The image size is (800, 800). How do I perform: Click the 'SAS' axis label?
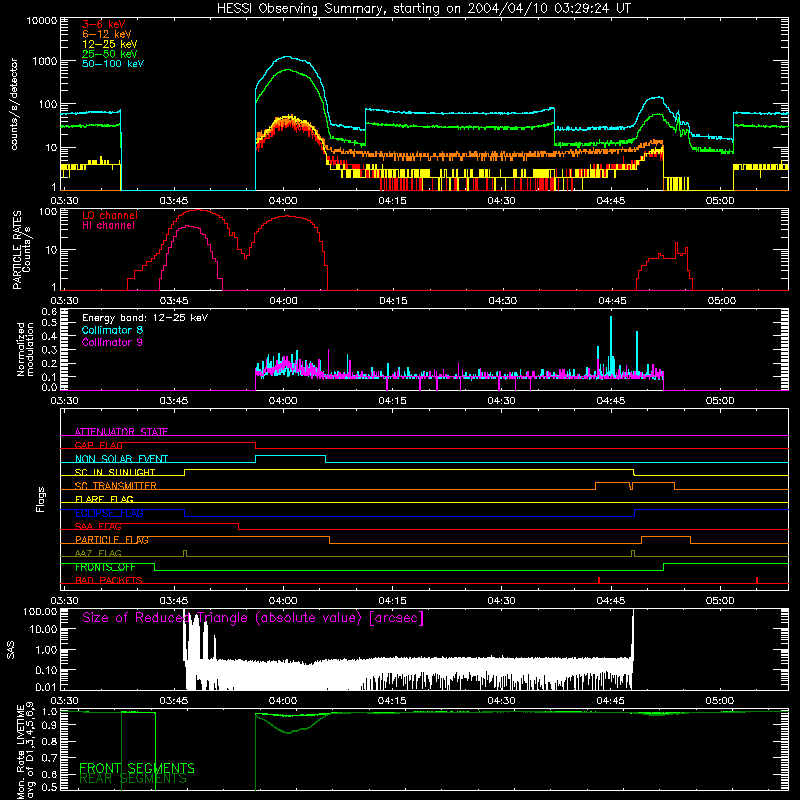tap(11, 650)
